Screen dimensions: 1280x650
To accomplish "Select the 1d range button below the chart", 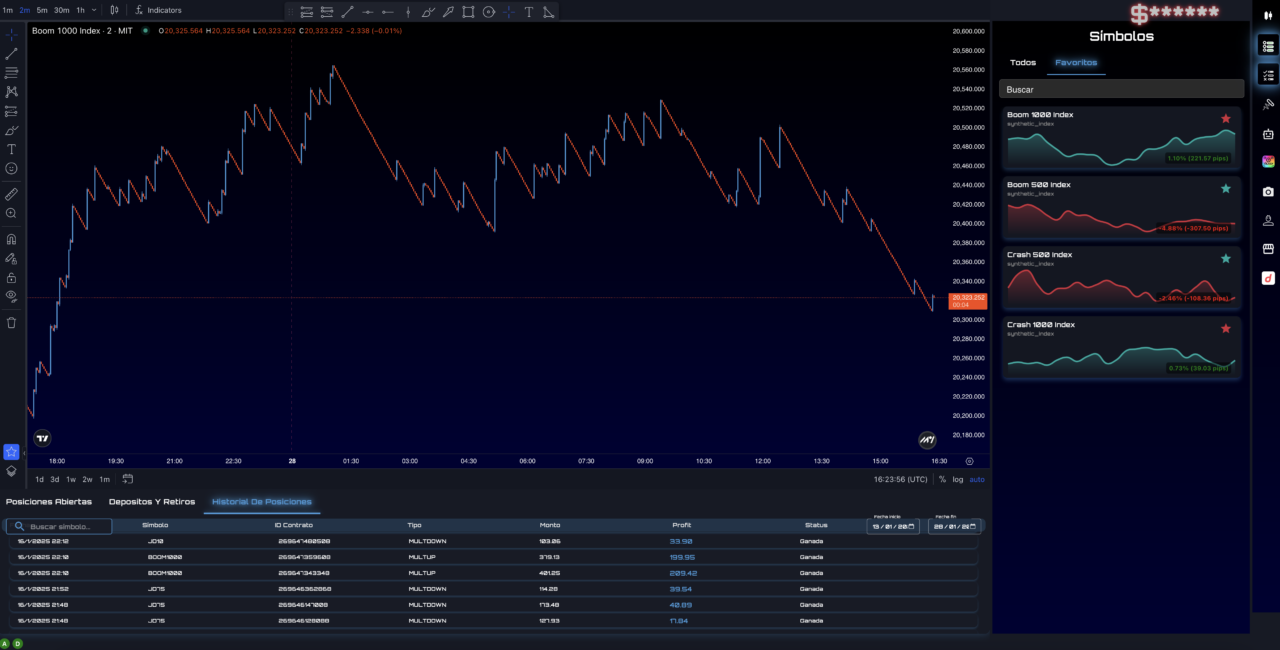I will point(40,479).
